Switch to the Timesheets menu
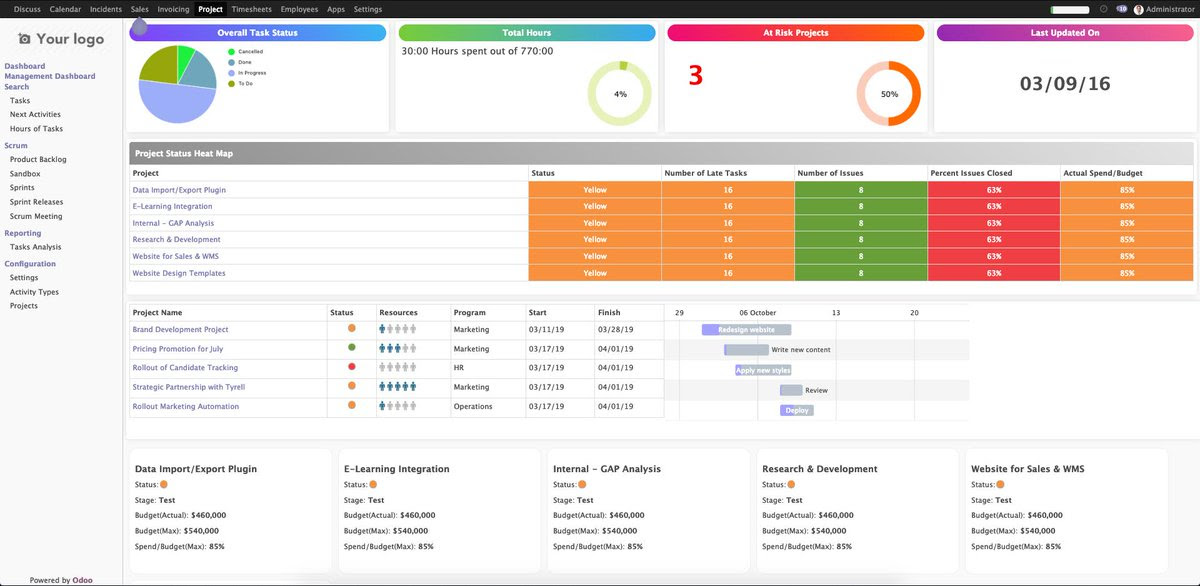 click(x=252, y=9)
